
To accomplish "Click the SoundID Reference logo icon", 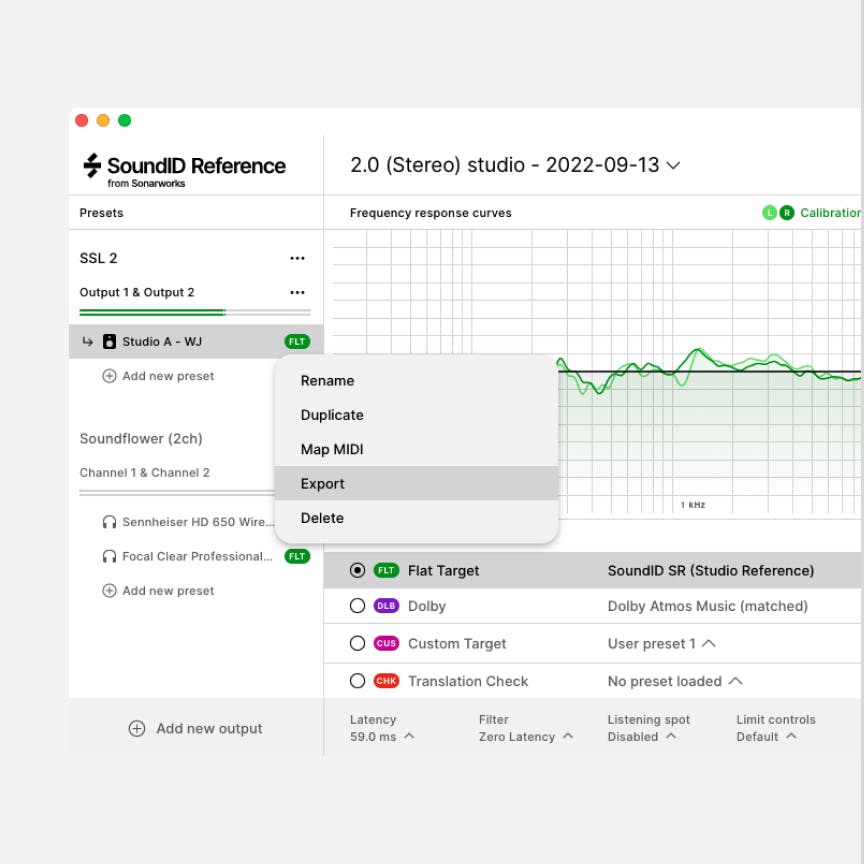I will tap(92, 165).
